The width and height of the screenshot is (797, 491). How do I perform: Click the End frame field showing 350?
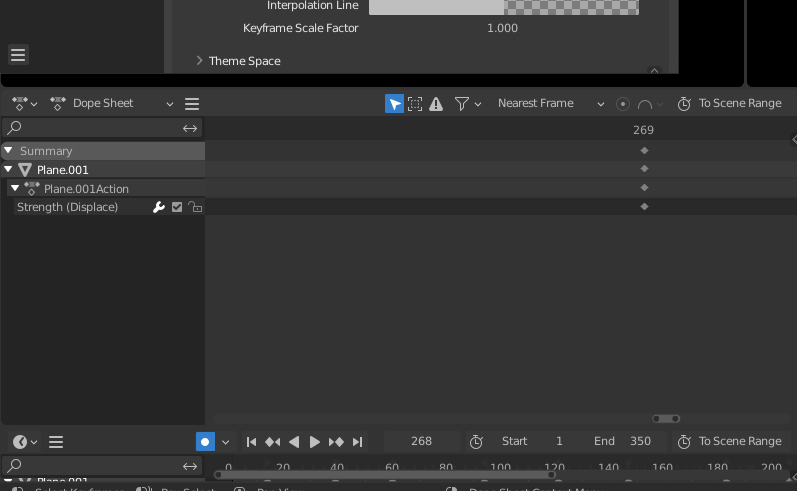pos(623,441)
